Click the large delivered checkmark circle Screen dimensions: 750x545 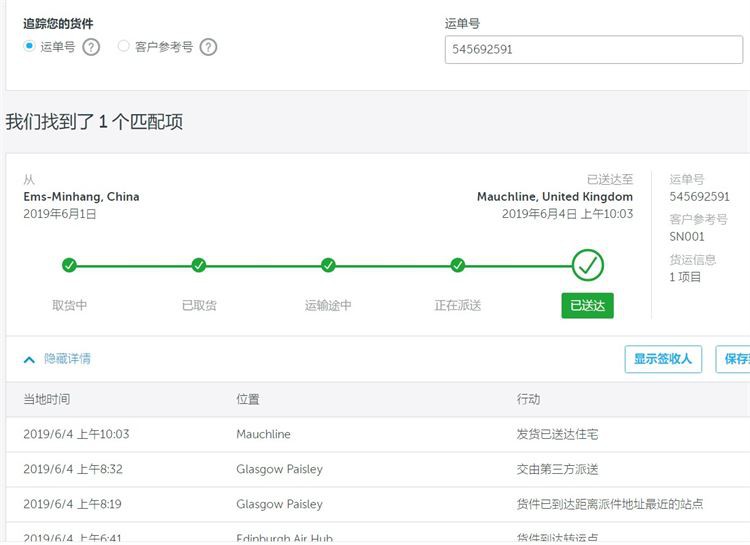click(x=588, y=265)
